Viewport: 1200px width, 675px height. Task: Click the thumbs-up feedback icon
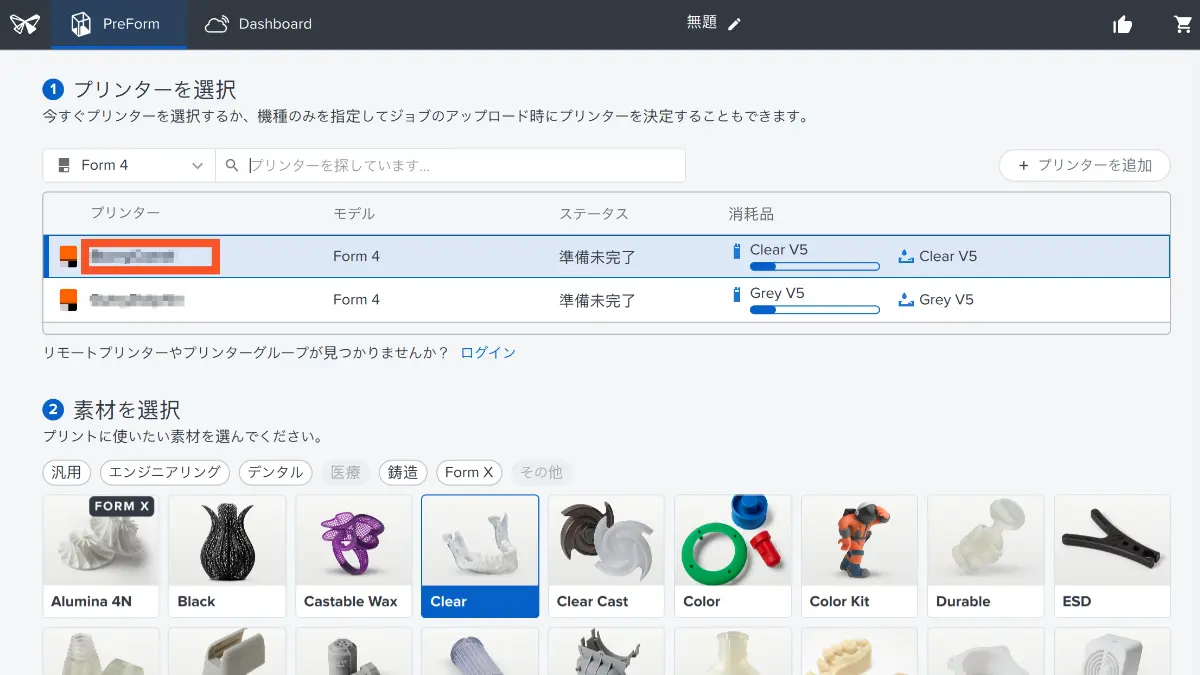click(1122, 25)
